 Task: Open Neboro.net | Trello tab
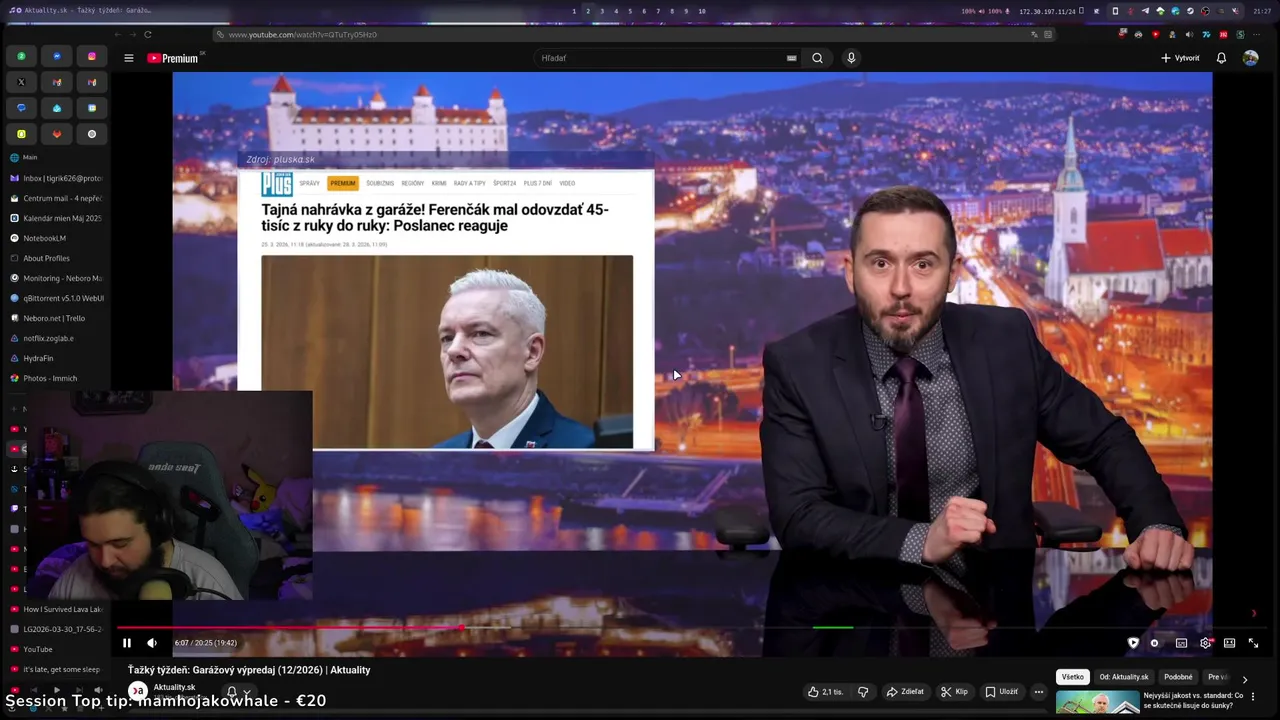tap(57, 318)
